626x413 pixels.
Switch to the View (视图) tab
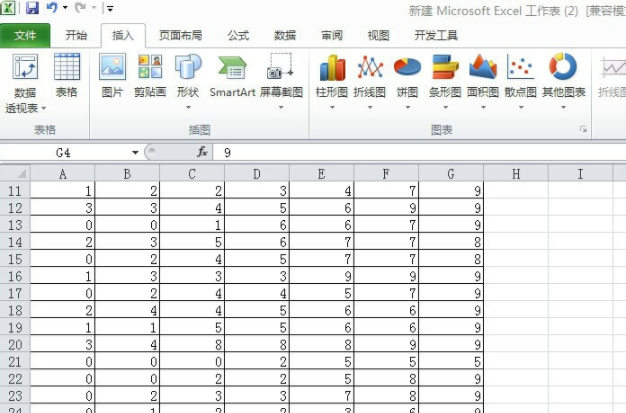point(378,36)
